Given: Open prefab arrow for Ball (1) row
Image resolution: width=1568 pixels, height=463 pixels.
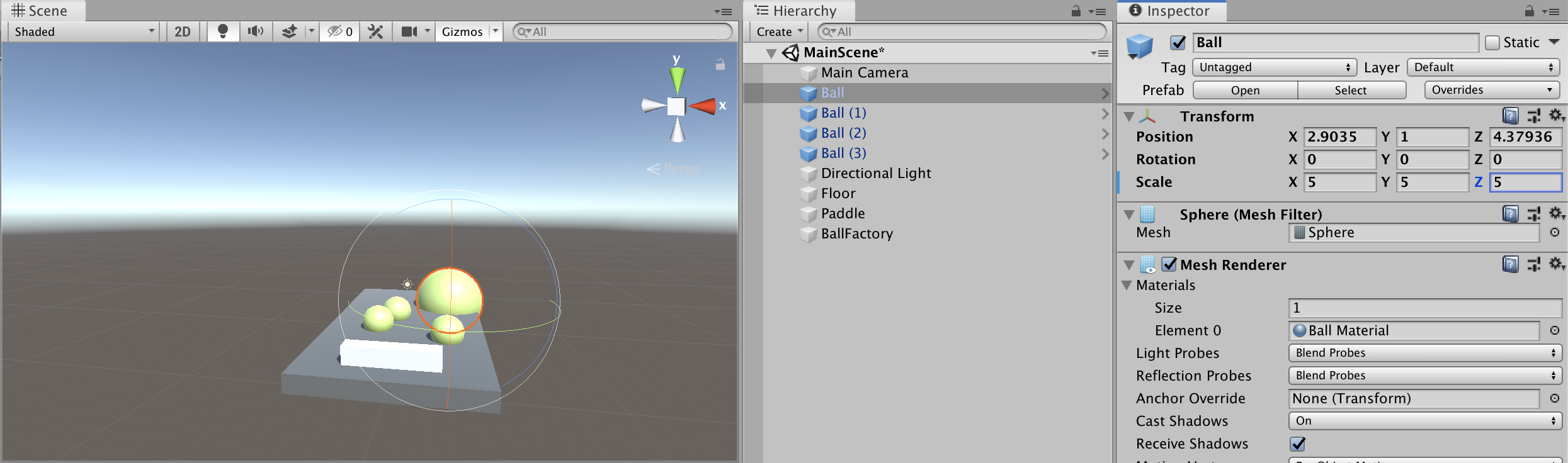Looking at the screenshot, I should click(x=1105, y=114).
